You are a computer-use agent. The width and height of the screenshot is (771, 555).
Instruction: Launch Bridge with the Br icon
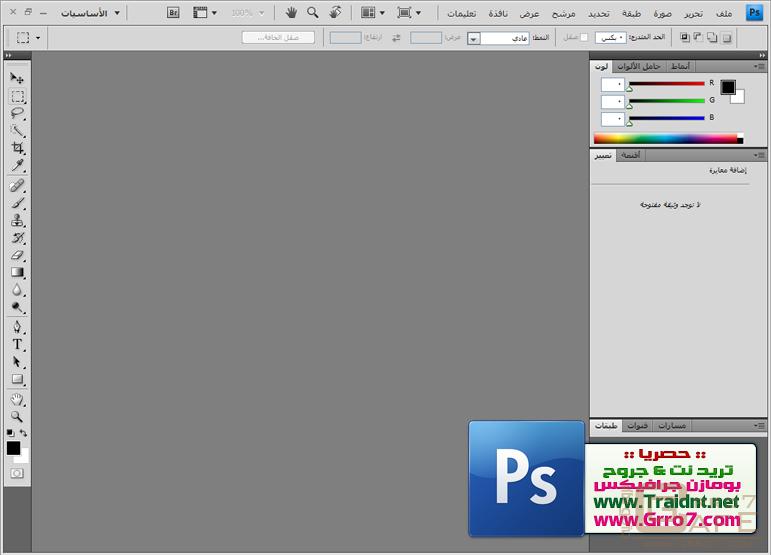click(173, 13)
